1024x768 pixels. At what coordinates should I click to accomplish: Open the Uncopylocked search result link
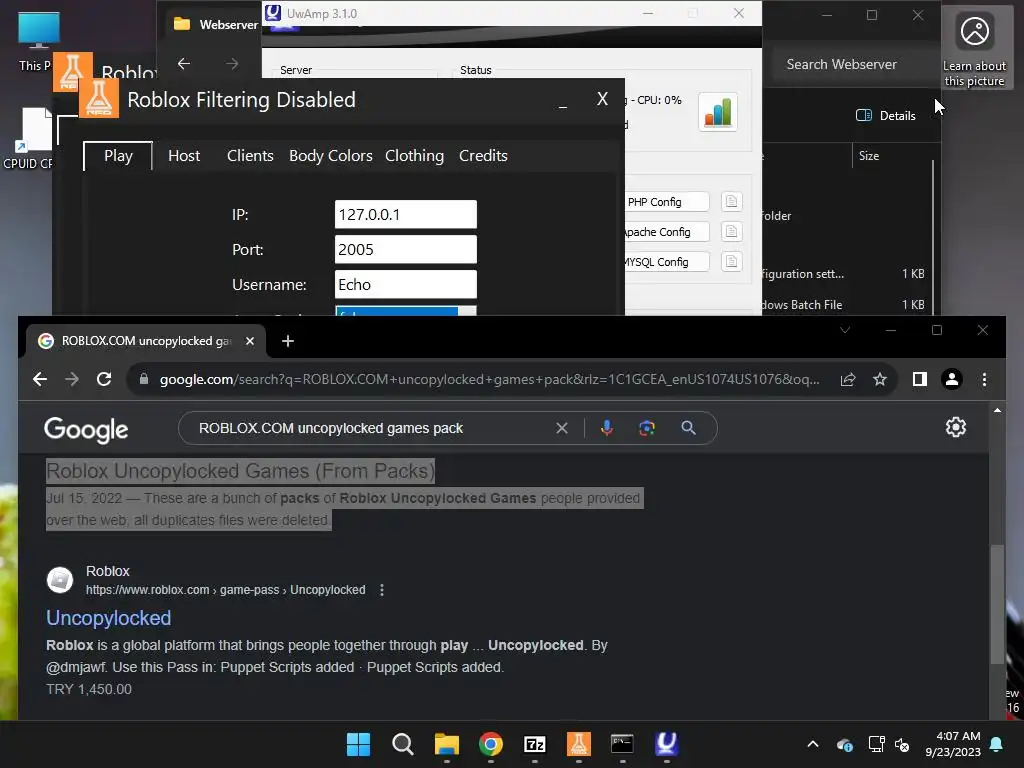[x=108, y=618]
